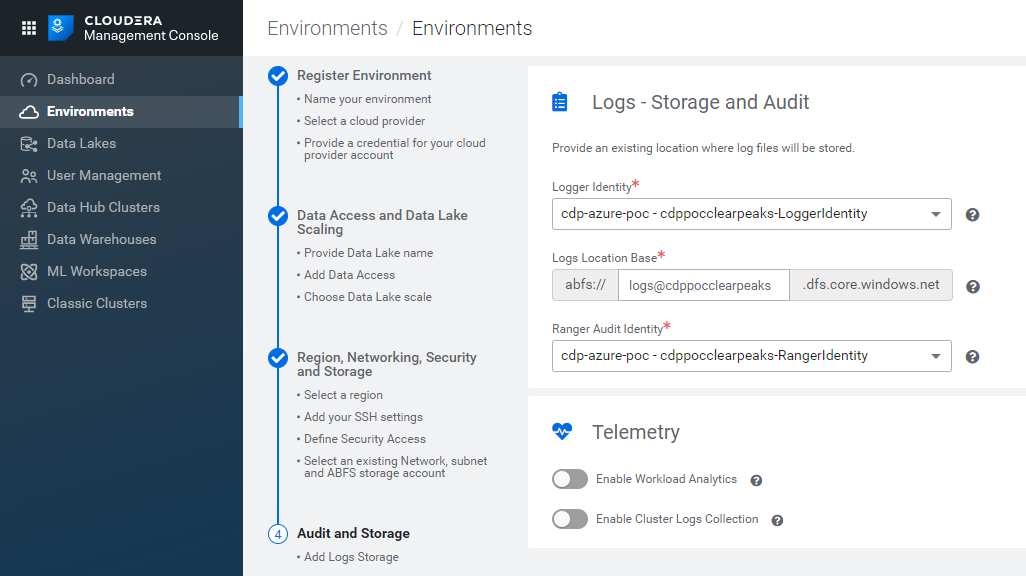Click Data Access and Data Lake Scaling checkmark
1026x576 pixels.
tap(278, 216)
